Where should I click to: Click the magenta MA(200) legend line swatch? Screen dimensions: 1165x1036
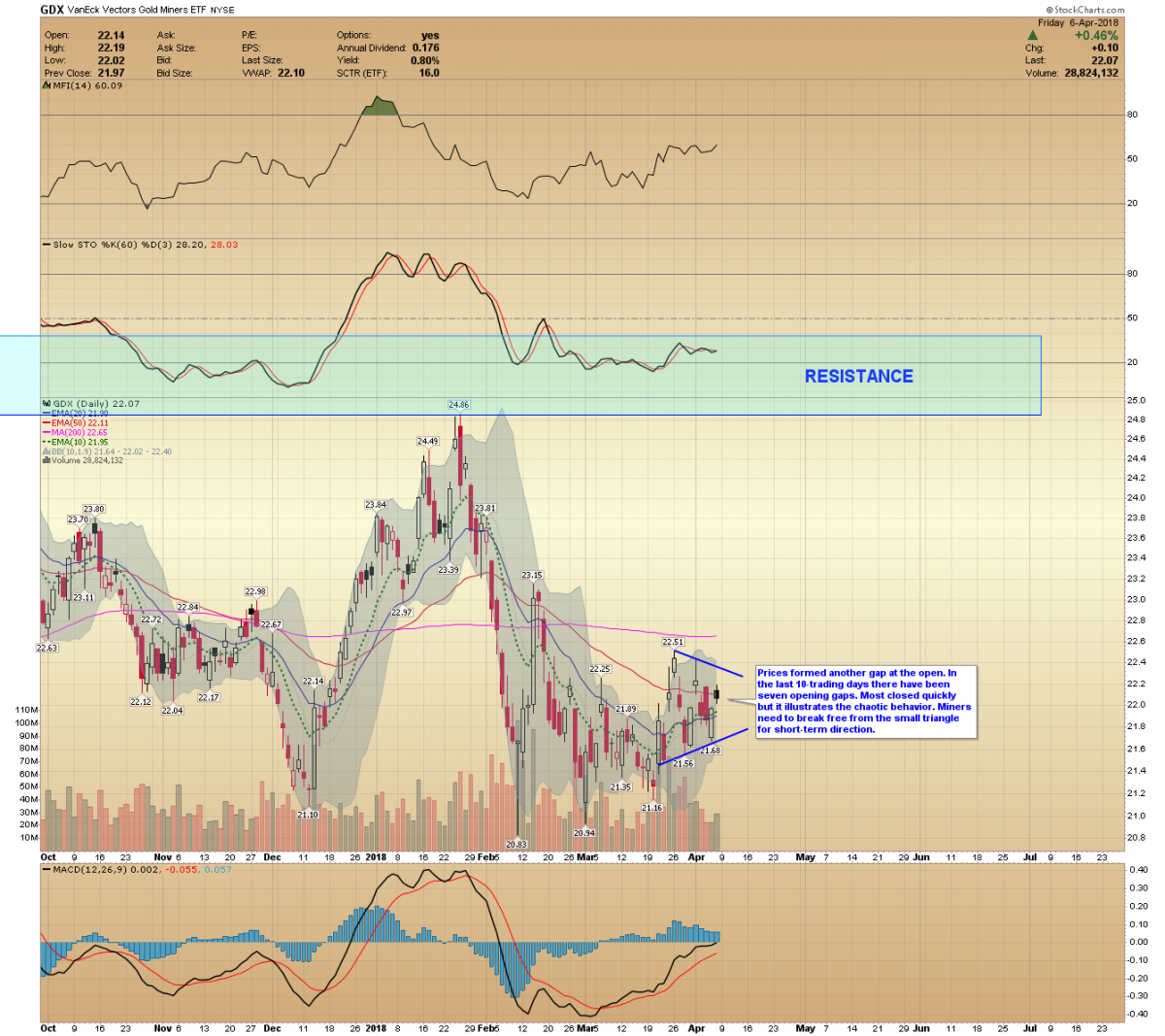(x=45, y=432)
